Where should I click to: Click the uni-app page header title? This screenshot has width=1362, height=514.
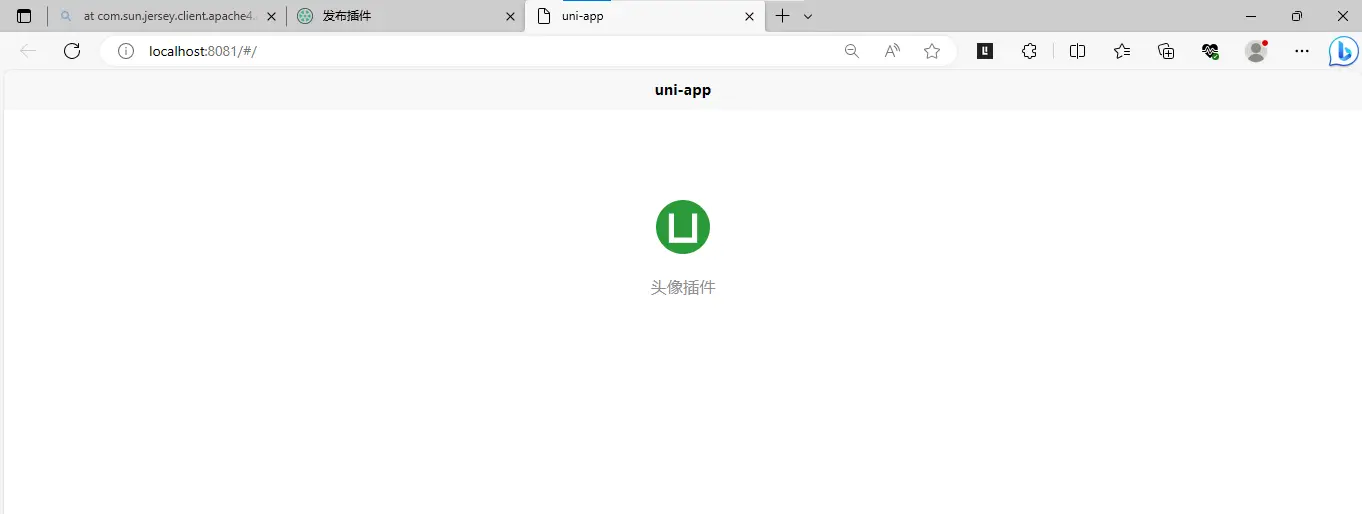pyautogui.click(x=683, y=89)
